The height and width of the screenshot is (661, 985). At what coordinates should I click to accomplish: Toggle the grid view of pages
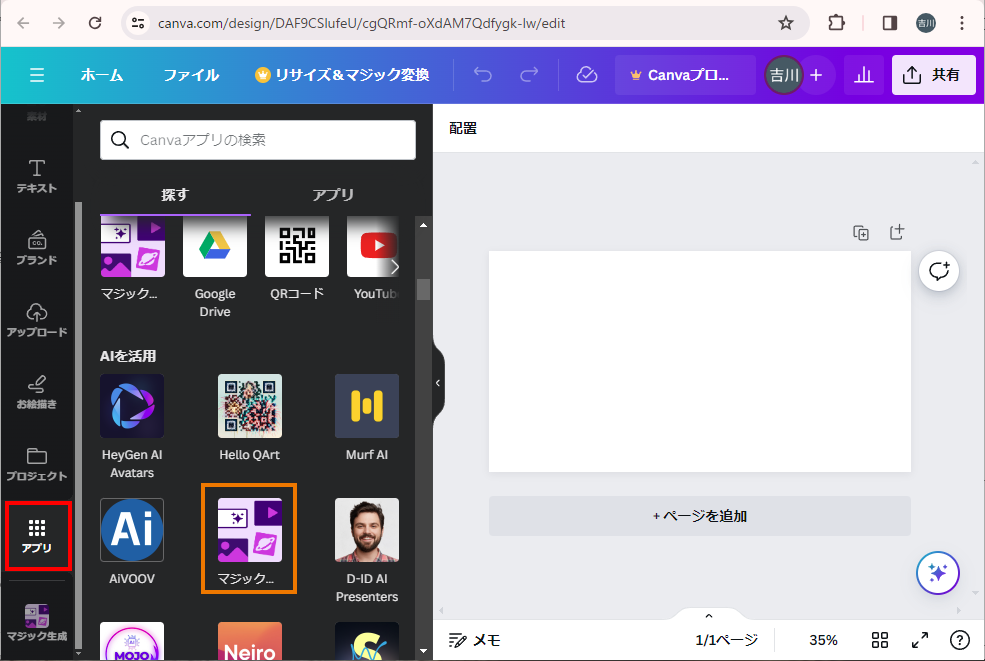click(x=880, y=640)
